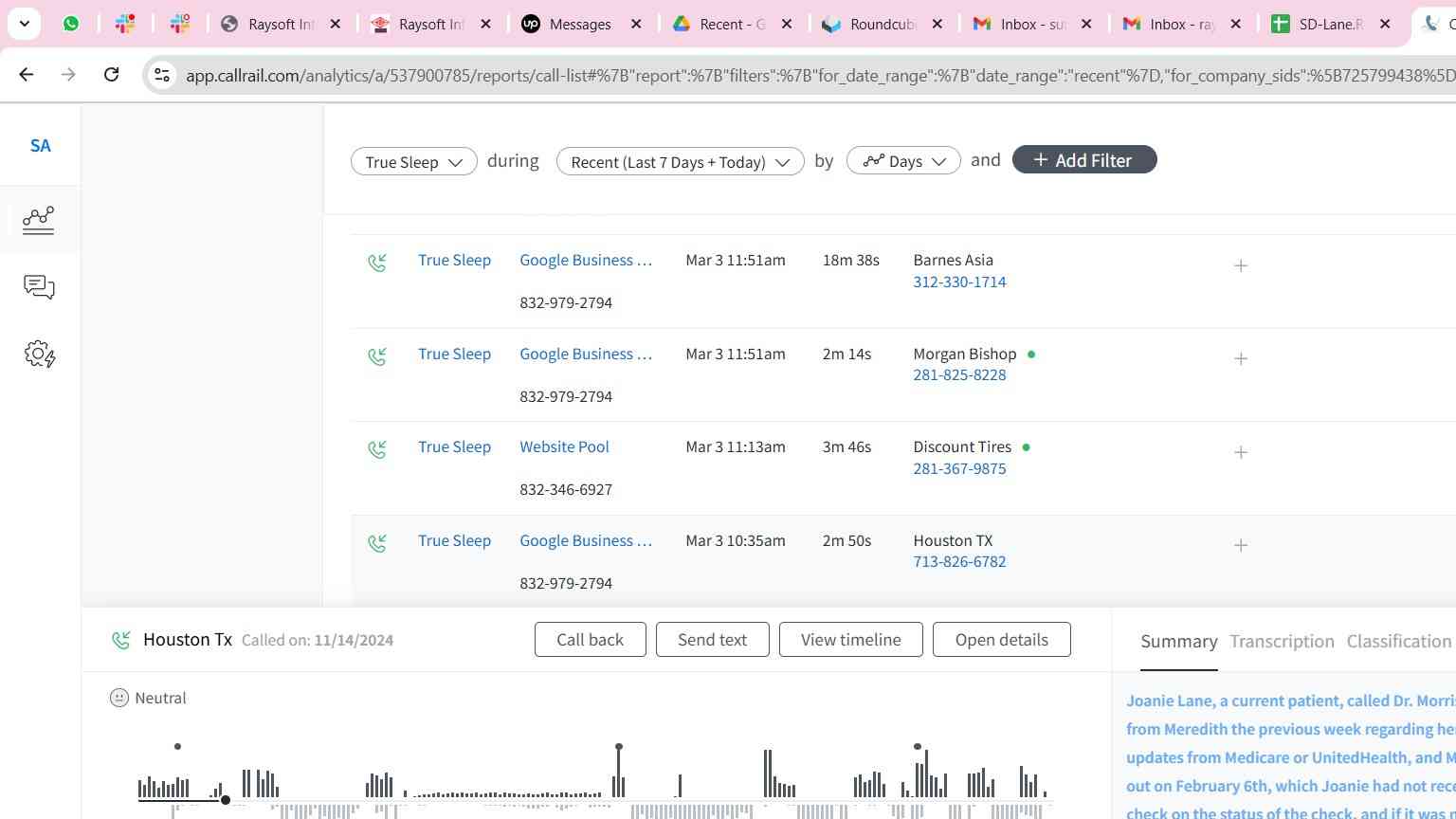Switch to Messages browser tab

click(x=579, y=24)
